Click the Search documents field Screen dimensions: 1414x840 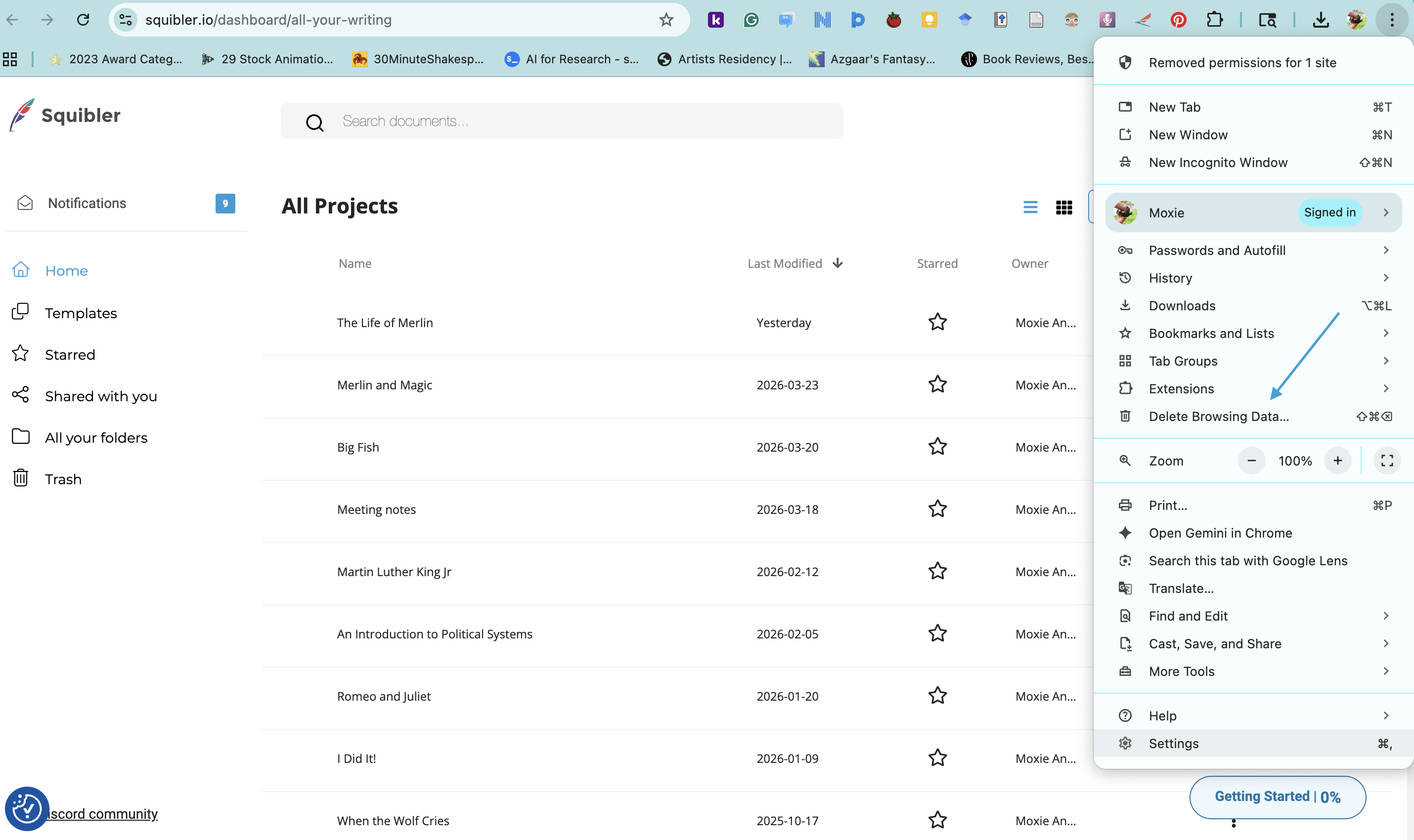561,121
